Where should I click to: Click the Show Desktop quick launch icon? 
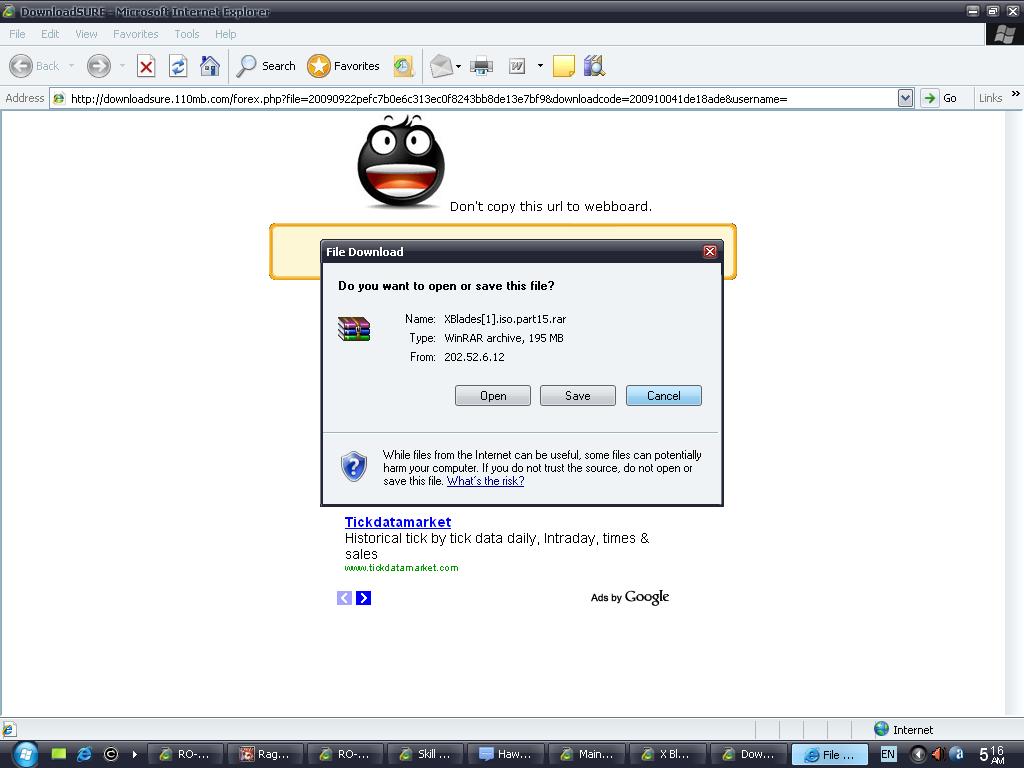(x=59, y=754)
